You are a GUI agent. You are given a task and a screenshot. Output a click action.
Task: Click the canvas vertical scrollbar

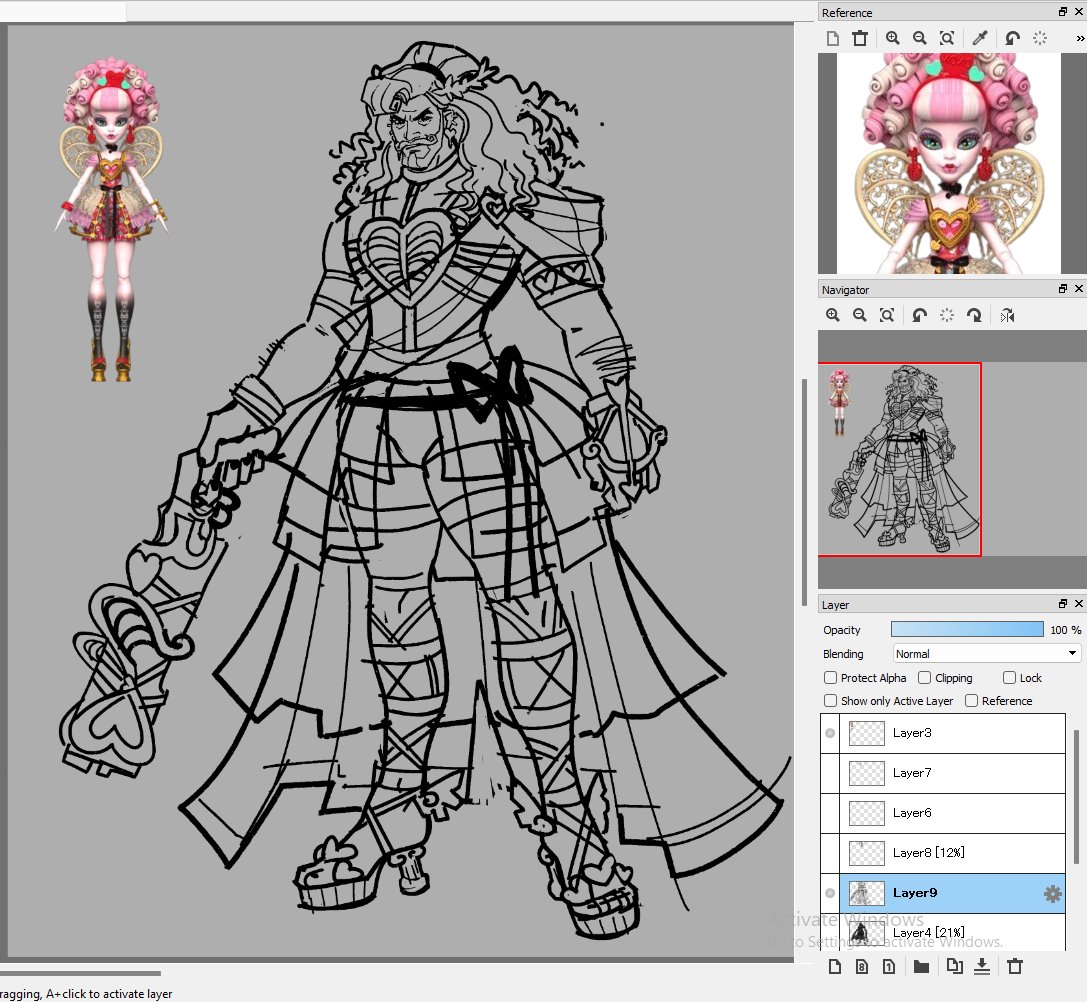tap(804, 492)
